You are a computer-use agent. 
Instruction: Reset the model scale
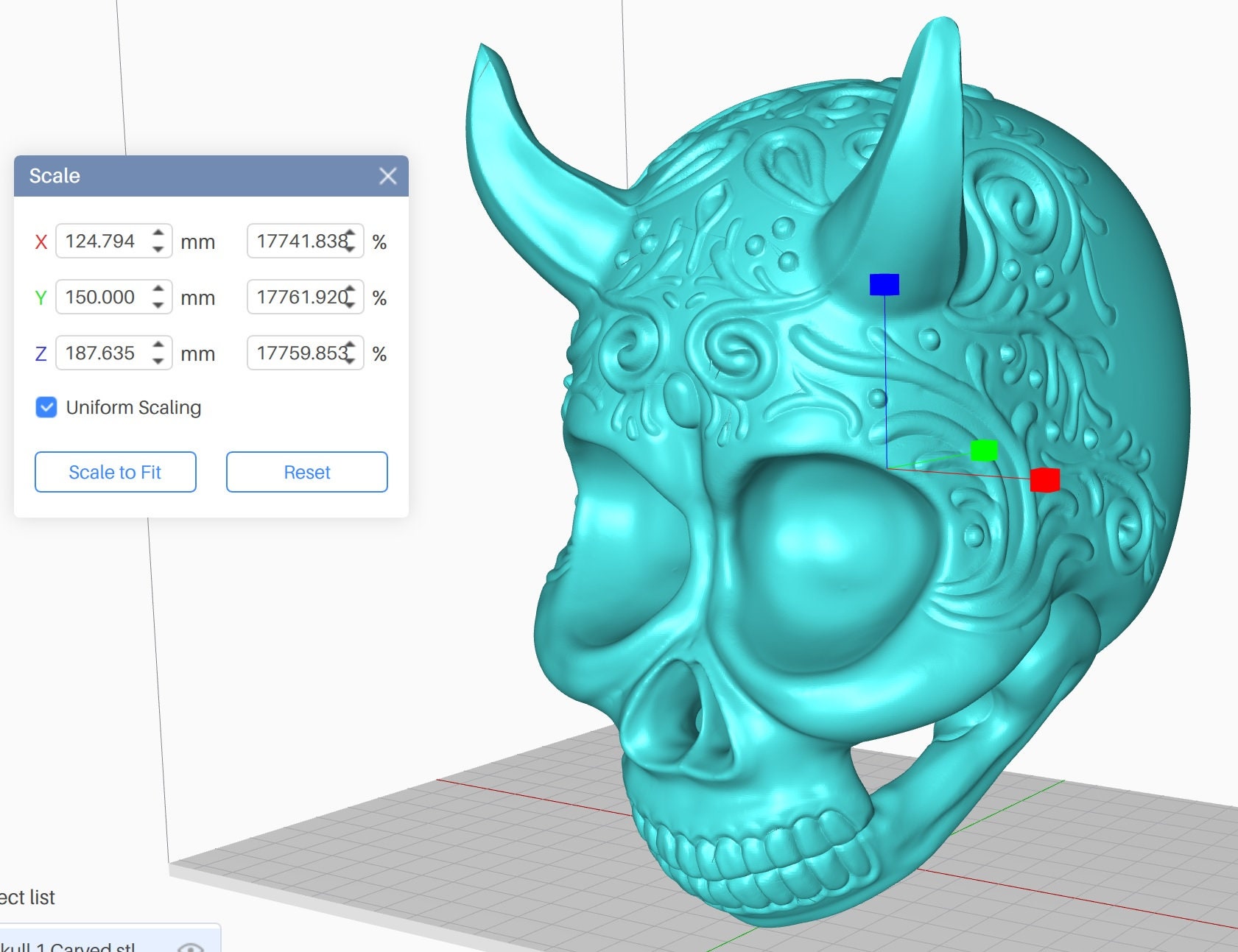point(306,472)
